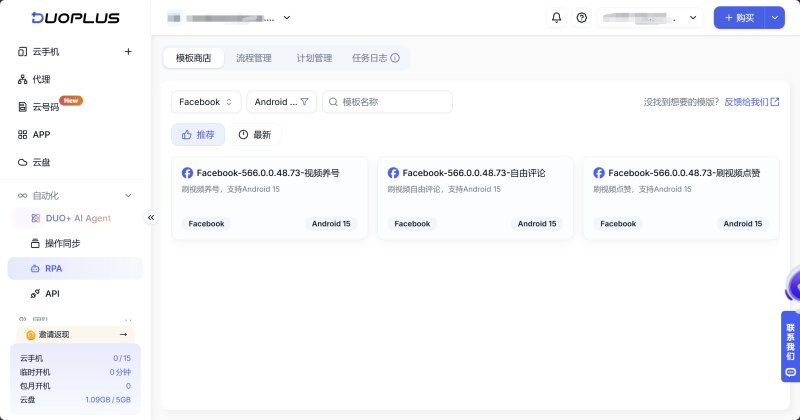Click the 临时开机 0 分钟 value
The width and height of the screenshot is (800, 420).
click(x=120, y=372)
